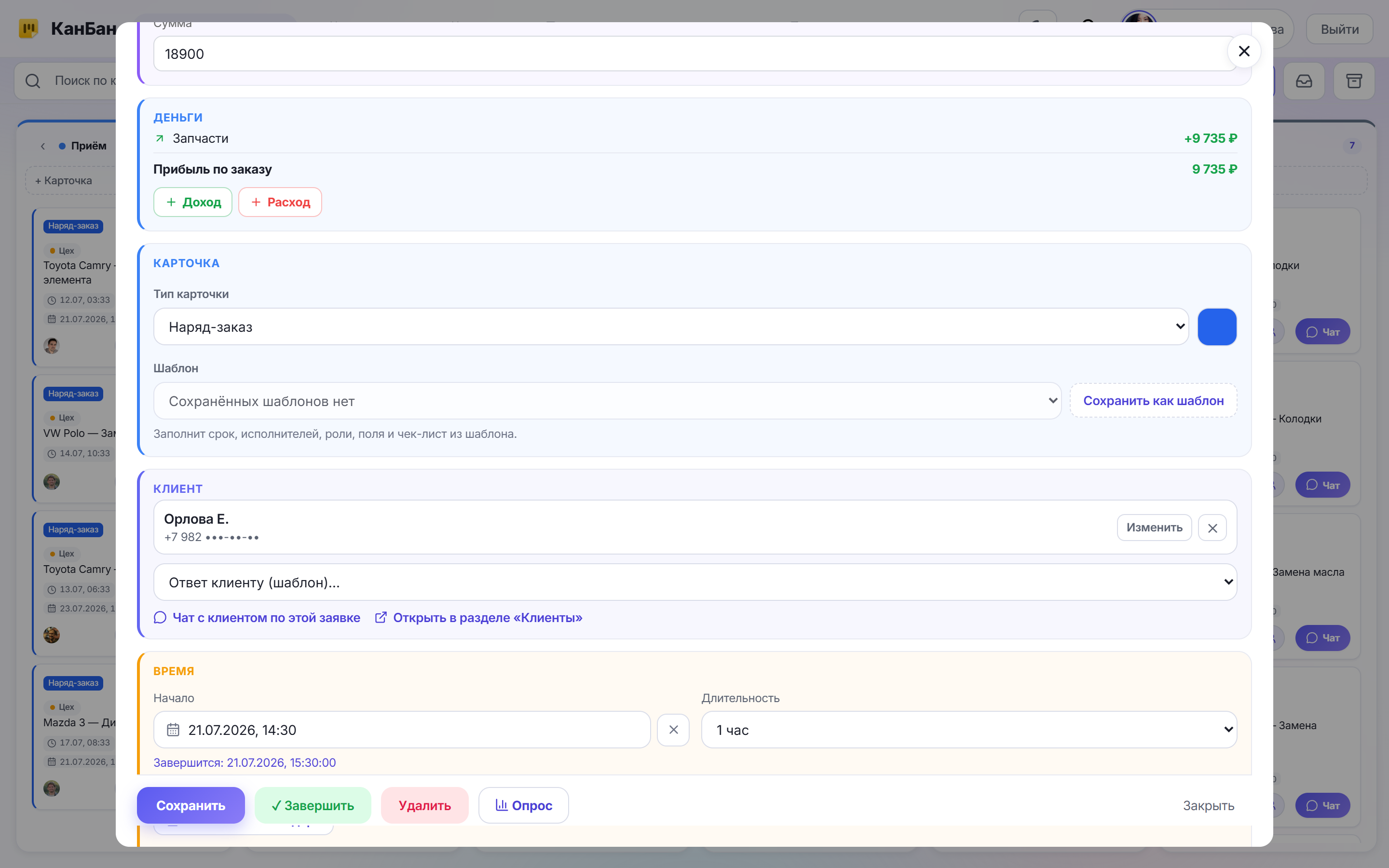Remove client Орлова Е. with X icon
The width and height of the screenshot is (1389, 868).
coord(1212,528)
